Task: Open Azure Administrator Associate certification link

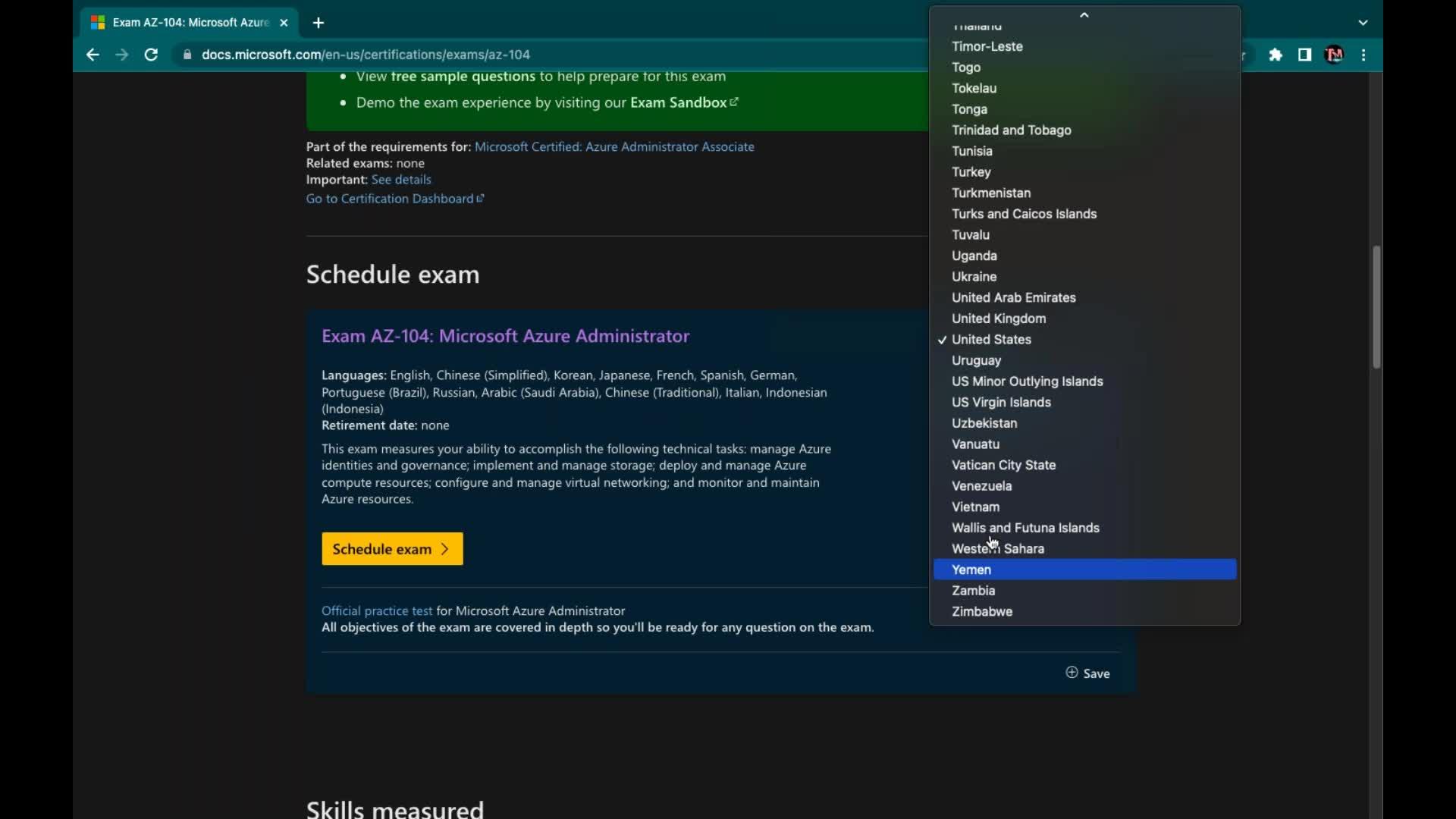Action: 614,146
